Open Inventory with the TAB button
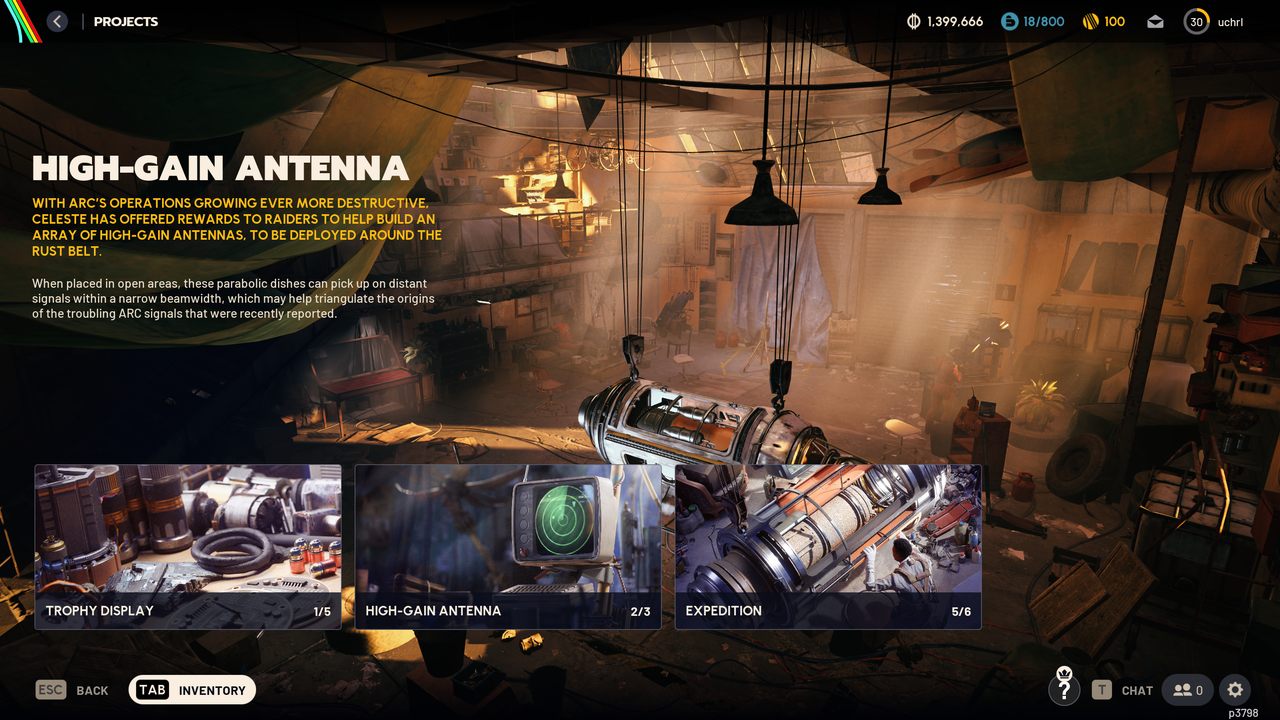Image resolution: width=1280 pixels, height=720 pixels. point(192,690)
